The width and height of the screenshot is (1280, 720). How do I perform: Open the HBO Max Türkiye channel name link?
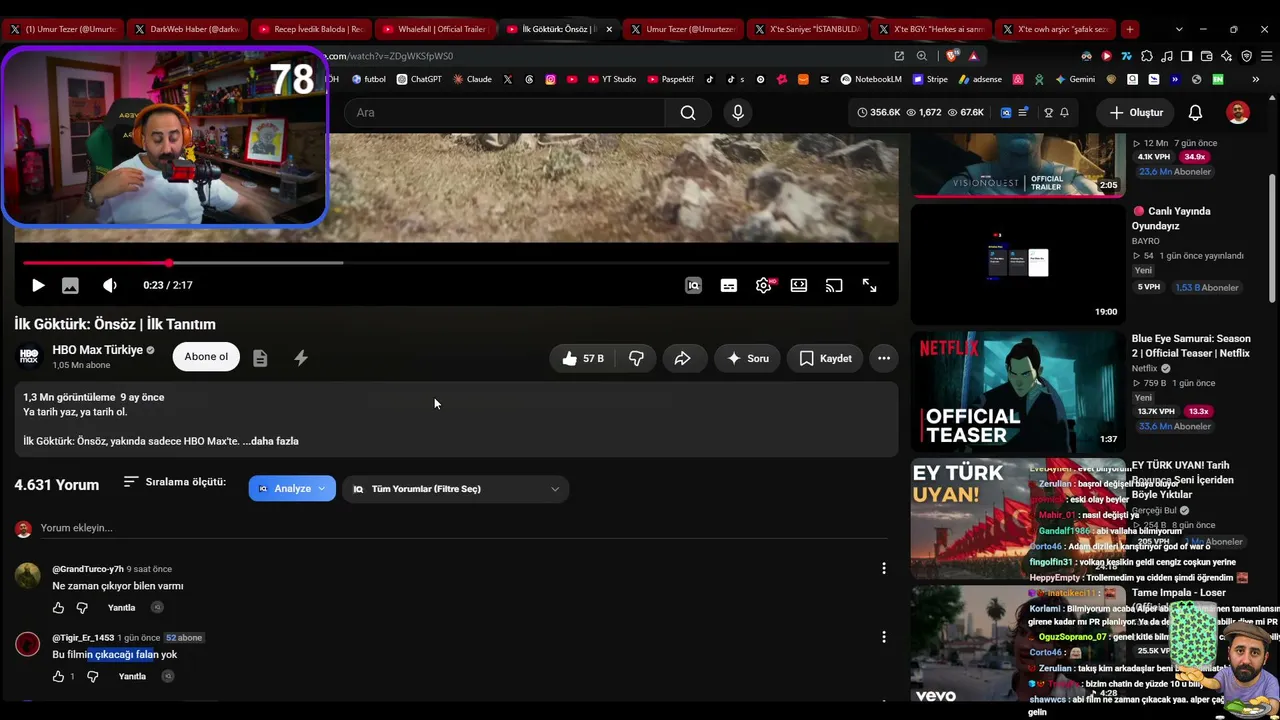pyautogui.click(x=98, y=350)
